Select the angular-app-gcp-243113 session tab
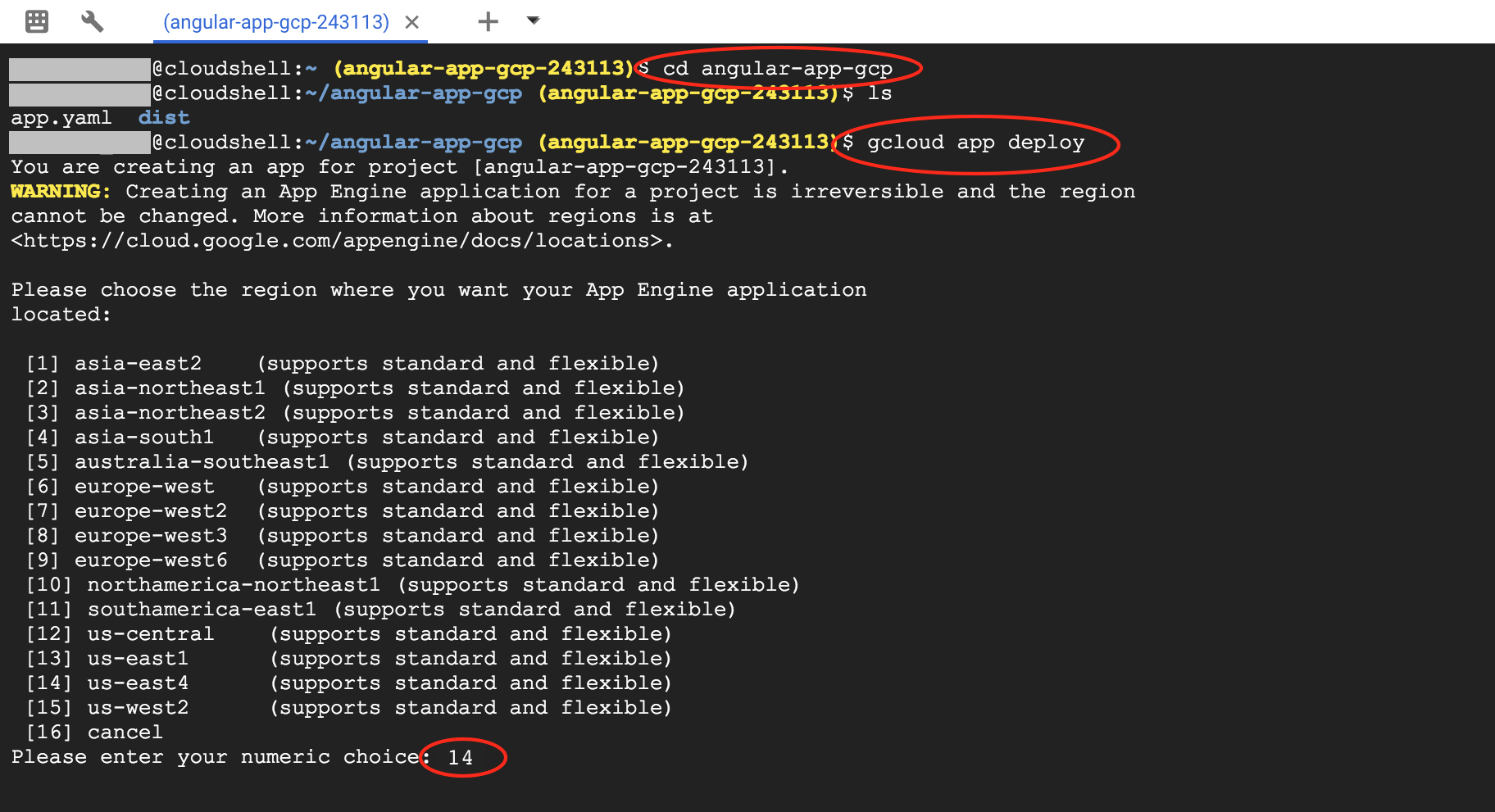The height and width of the screenshot is (812, 1495). point(276,22)
